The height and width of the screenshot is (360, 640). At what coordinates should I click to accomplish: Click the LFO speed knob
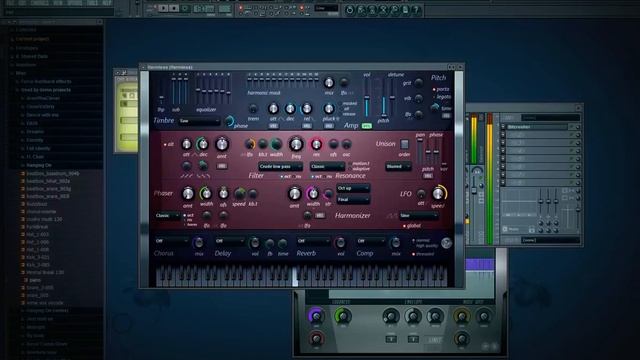[438, 193]
